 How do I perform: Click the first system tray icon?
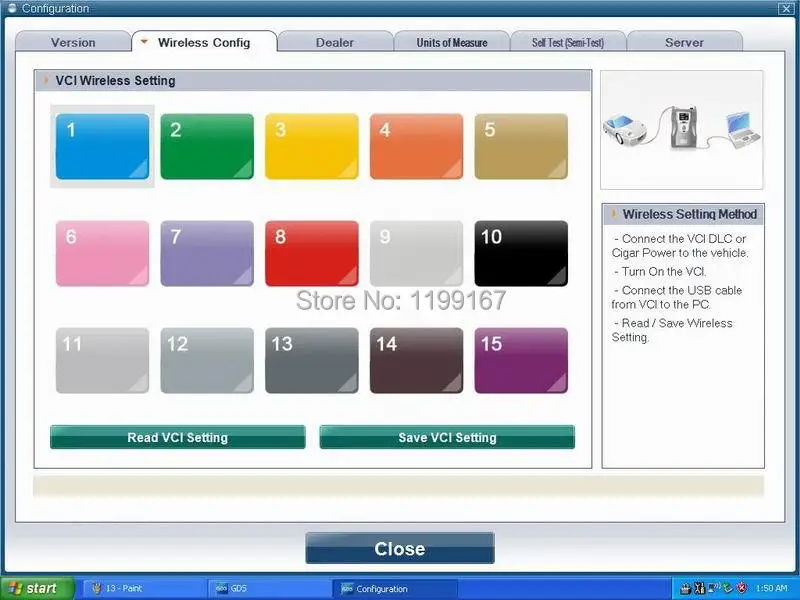[x=686, y=588]
